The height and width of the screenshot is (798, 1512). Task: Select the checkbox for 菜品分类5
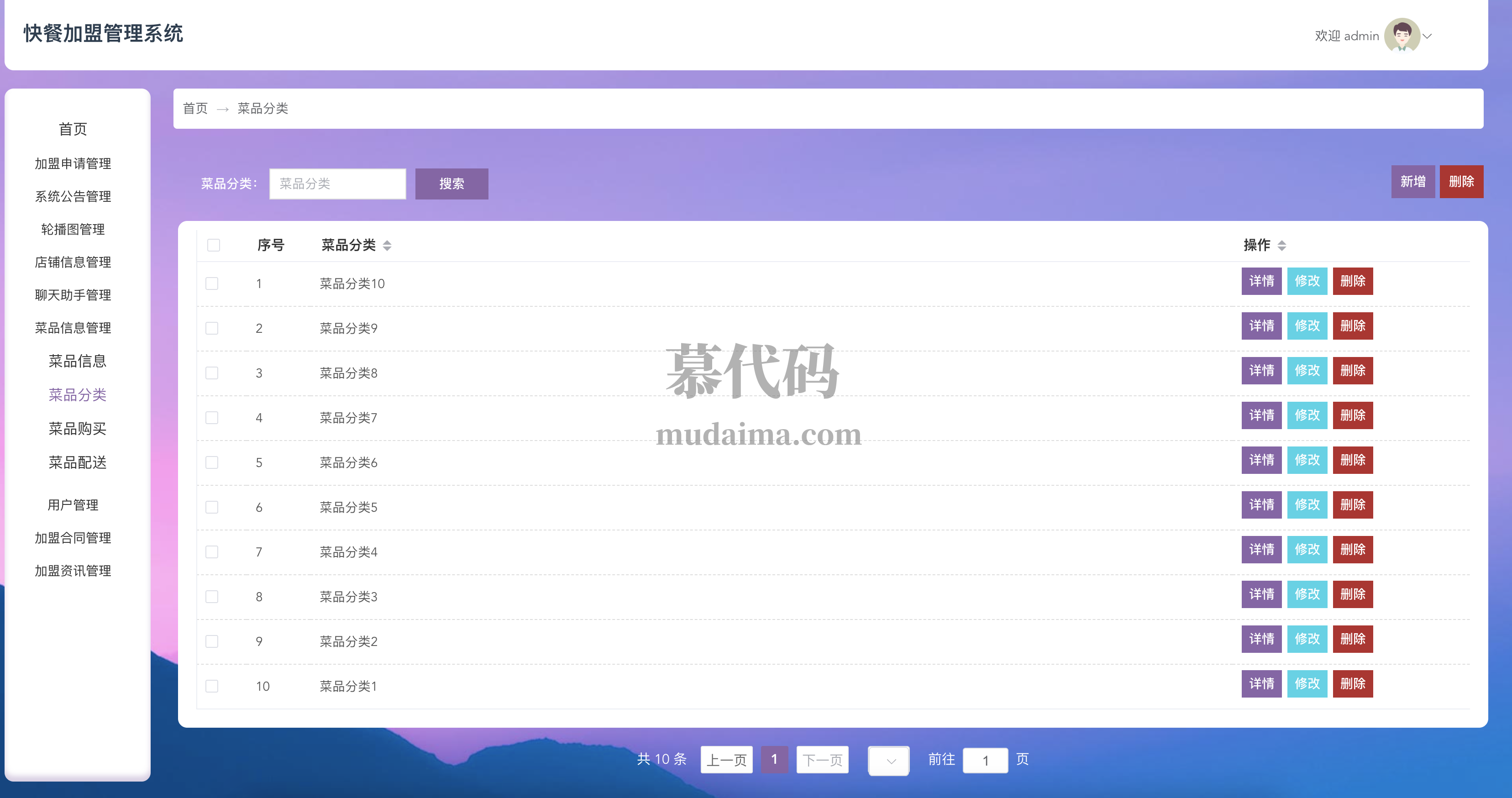[x=212, y=507]
